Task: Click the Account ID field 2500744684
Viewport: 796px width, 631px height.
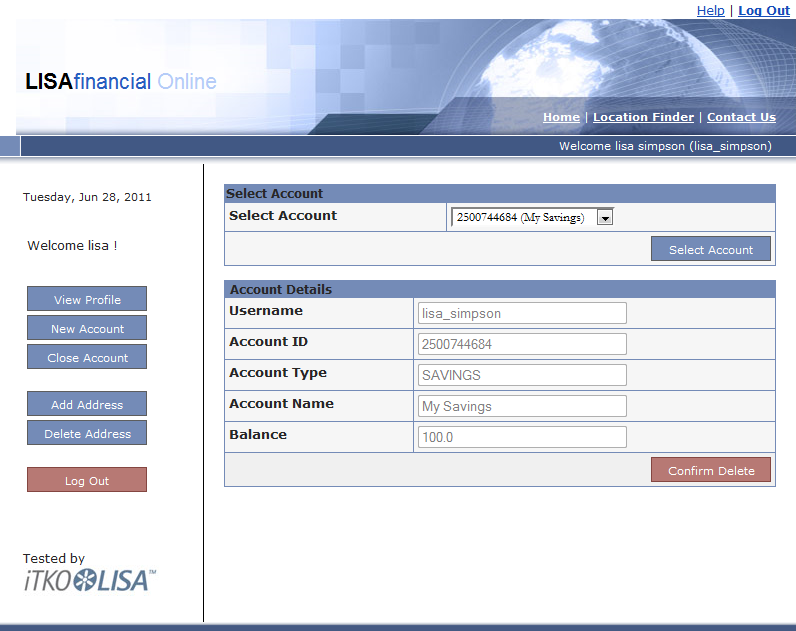Action: [522, 344]
